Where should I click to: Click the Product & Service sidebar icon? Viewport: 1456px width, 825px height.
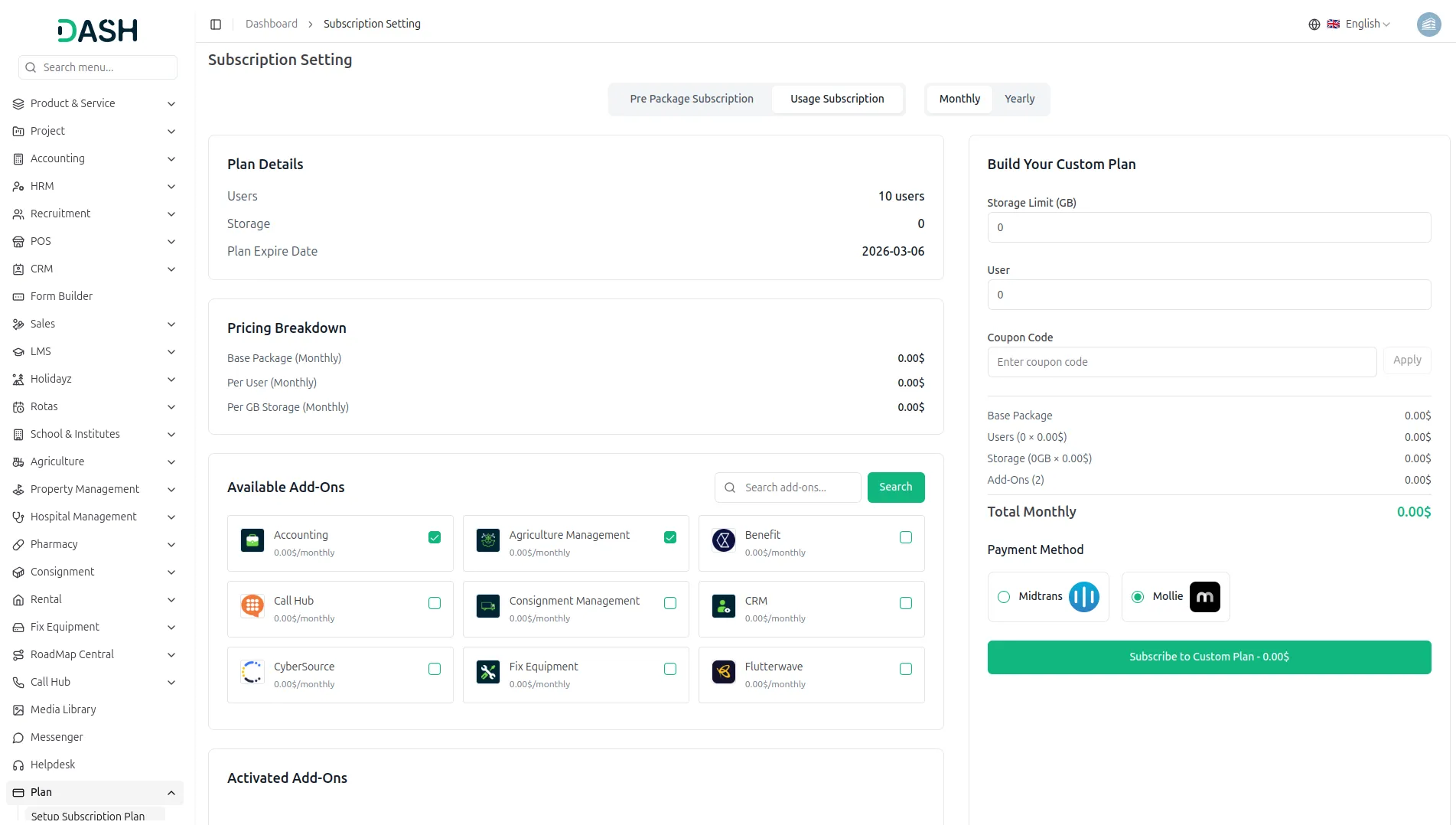(x=18, y=104)
